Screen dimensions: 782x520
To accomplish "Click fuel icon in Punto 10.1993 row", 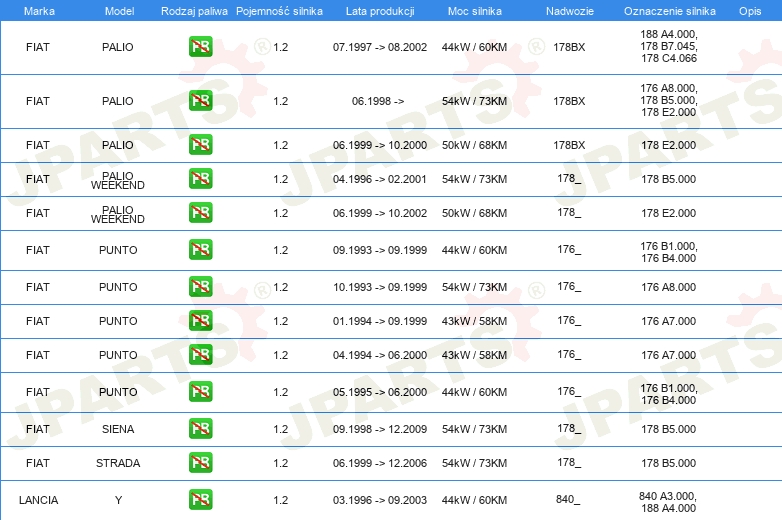I will tap(200, 287).
